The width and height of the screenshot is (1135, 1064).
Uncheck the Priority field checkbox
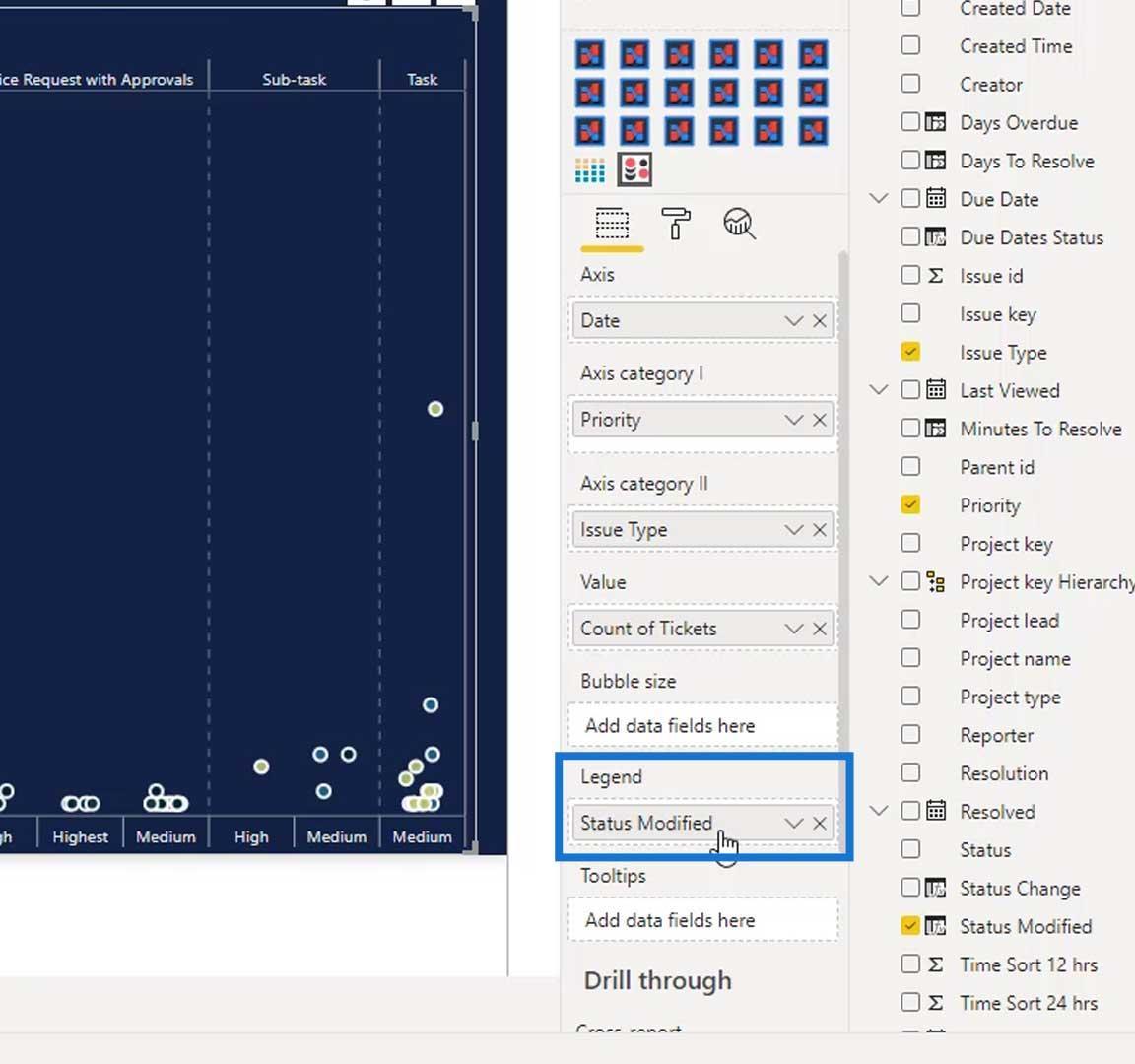click(910, 504)
